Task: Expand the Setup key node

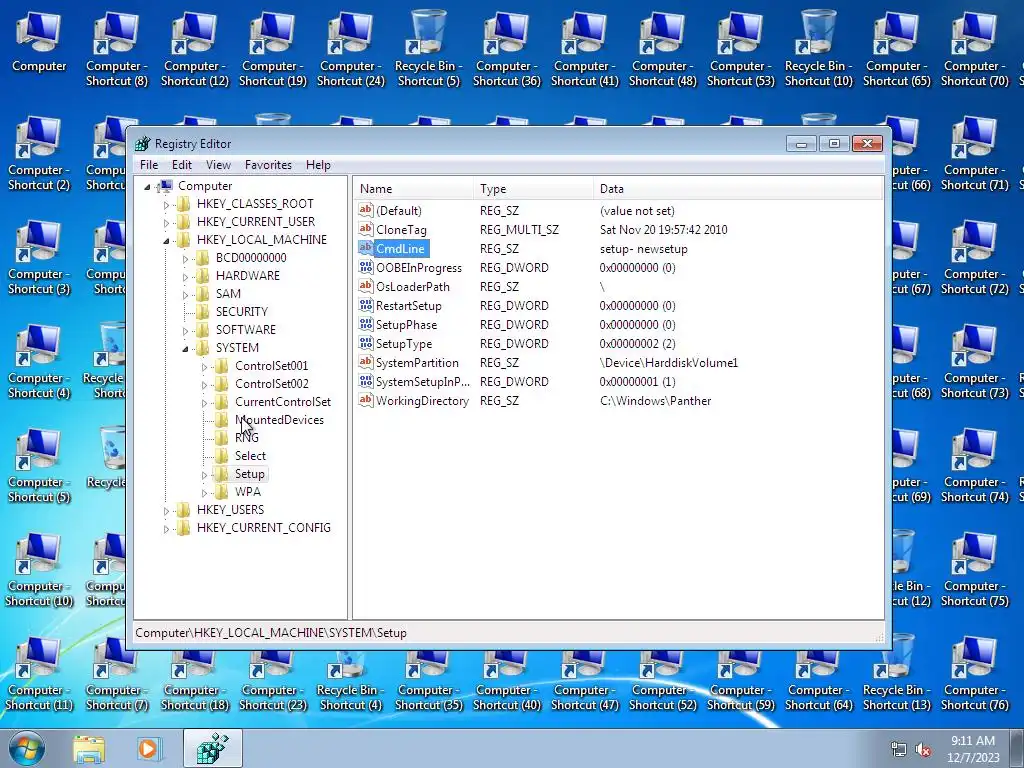Action: [204, 475]
